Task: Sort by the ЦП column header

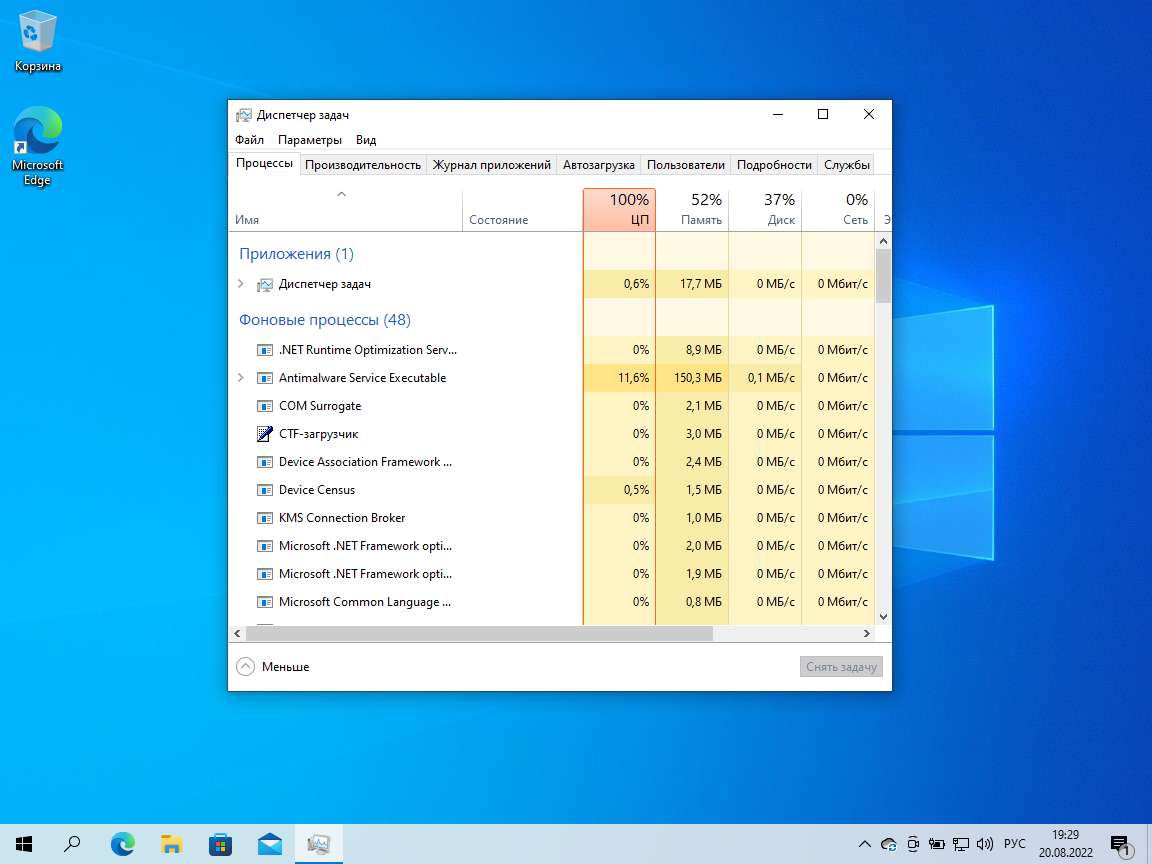Action: pyautogui.click(x=619, y=210)
